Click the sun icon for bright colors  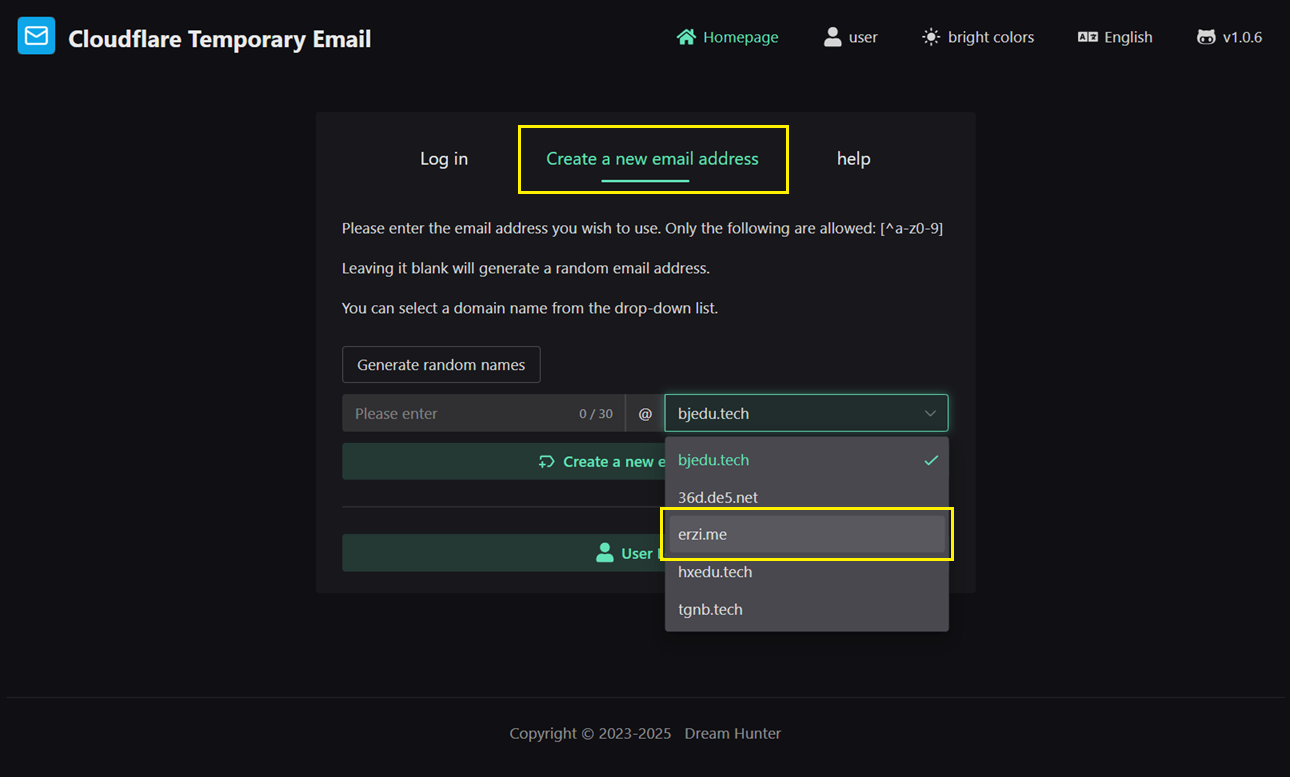coord(931,37)
